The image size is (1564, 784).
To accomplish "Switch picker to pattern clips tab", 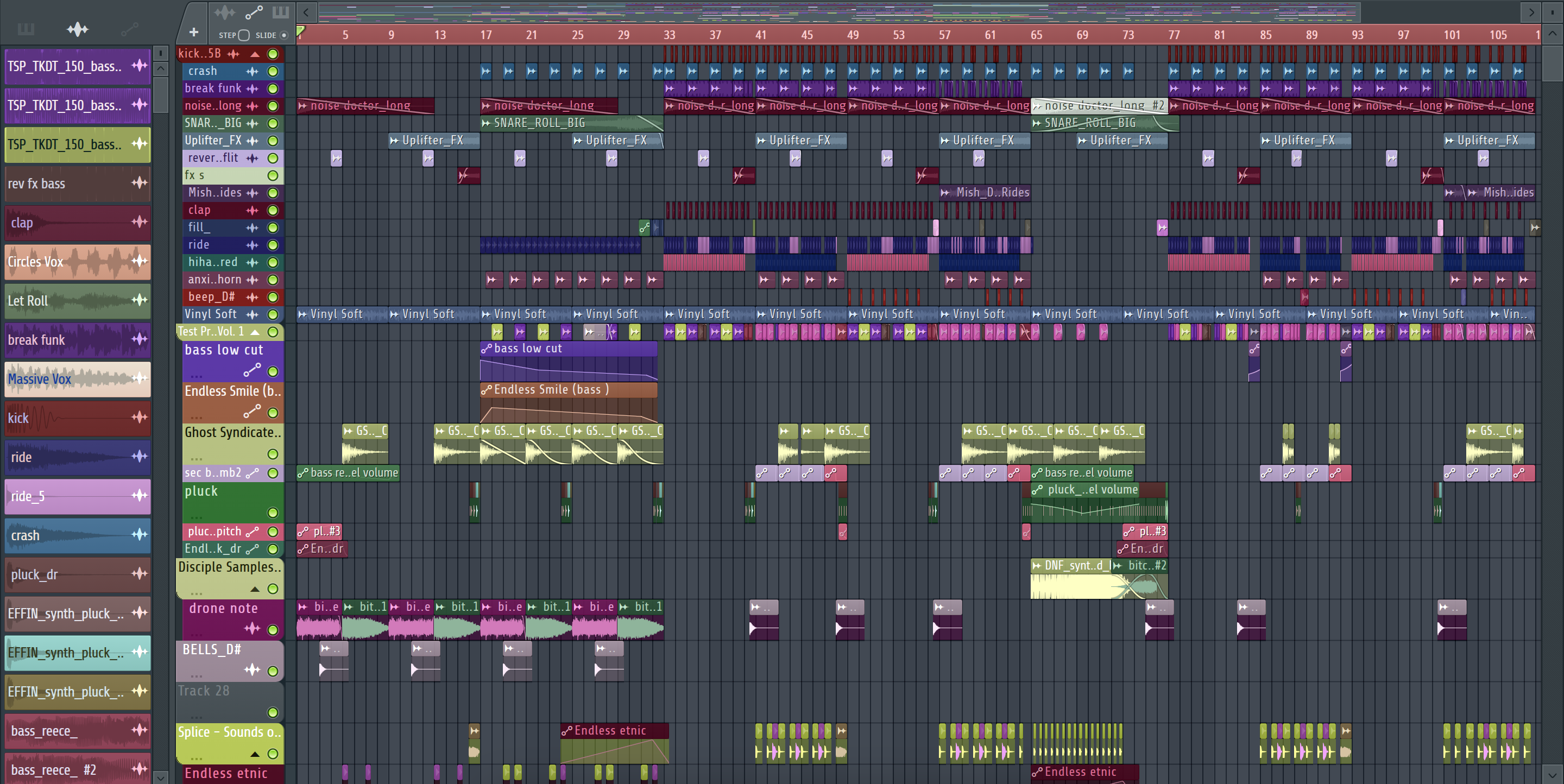I will click(x=26, y=29).
